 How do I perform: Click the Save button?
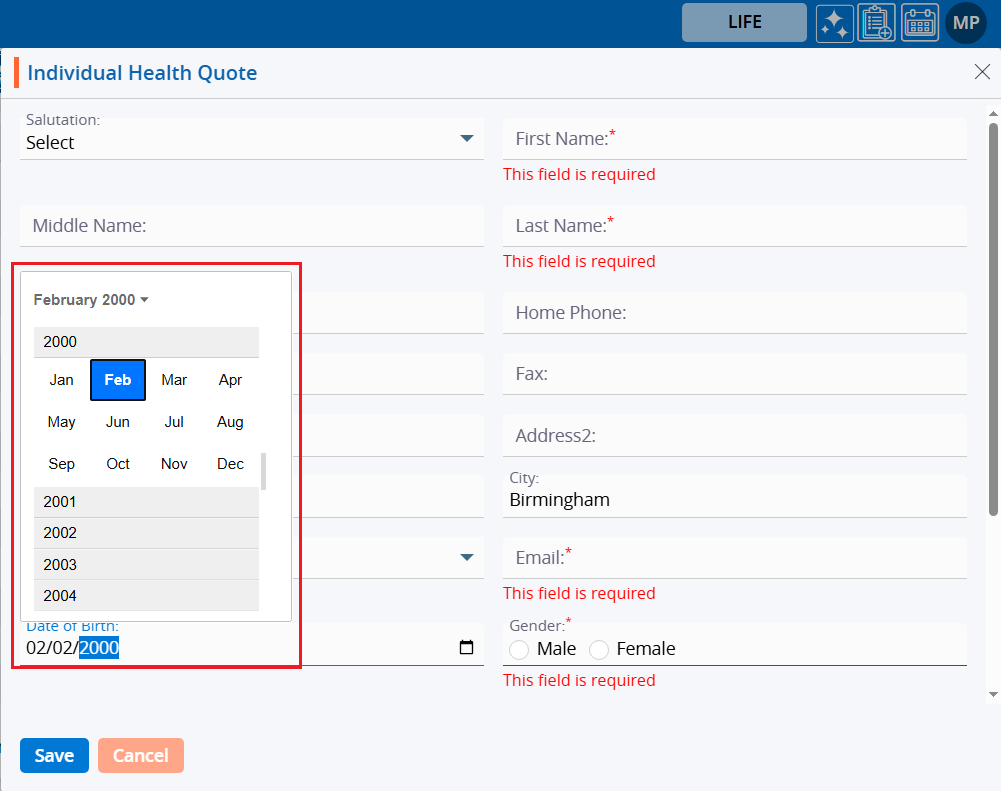tap(54, 756)
